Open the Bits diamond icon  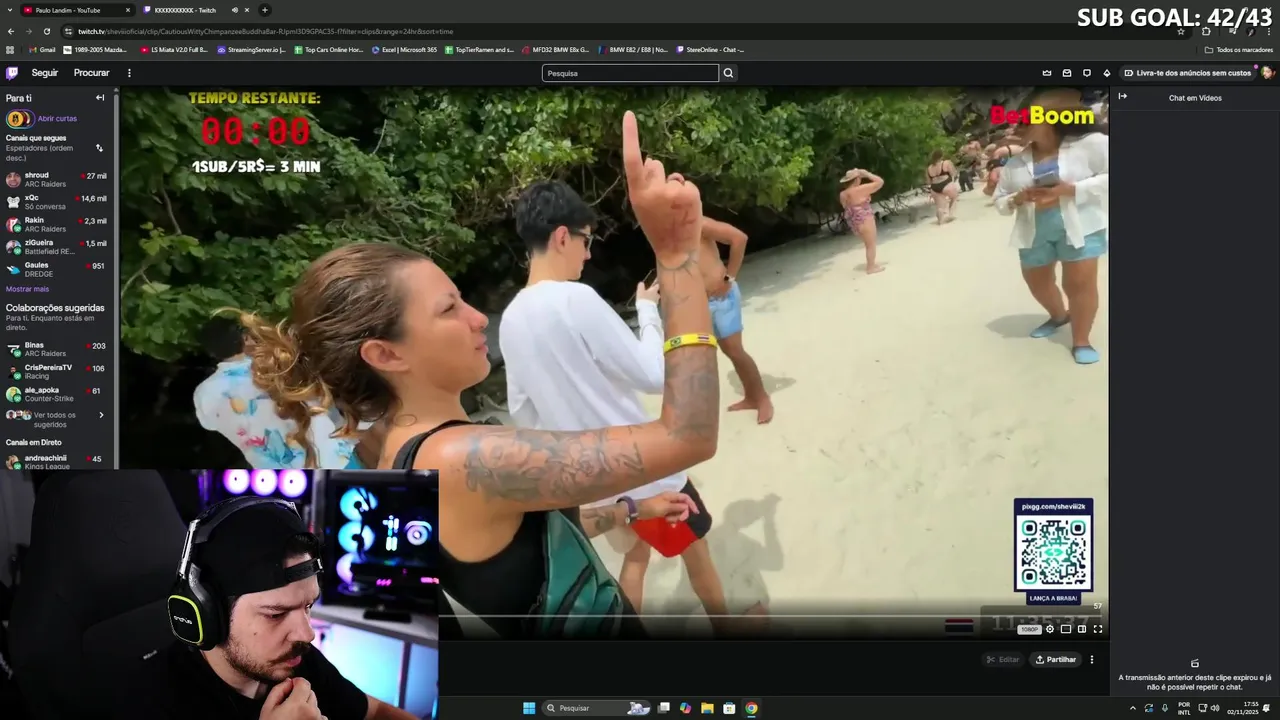click(x=1107, y=73)
